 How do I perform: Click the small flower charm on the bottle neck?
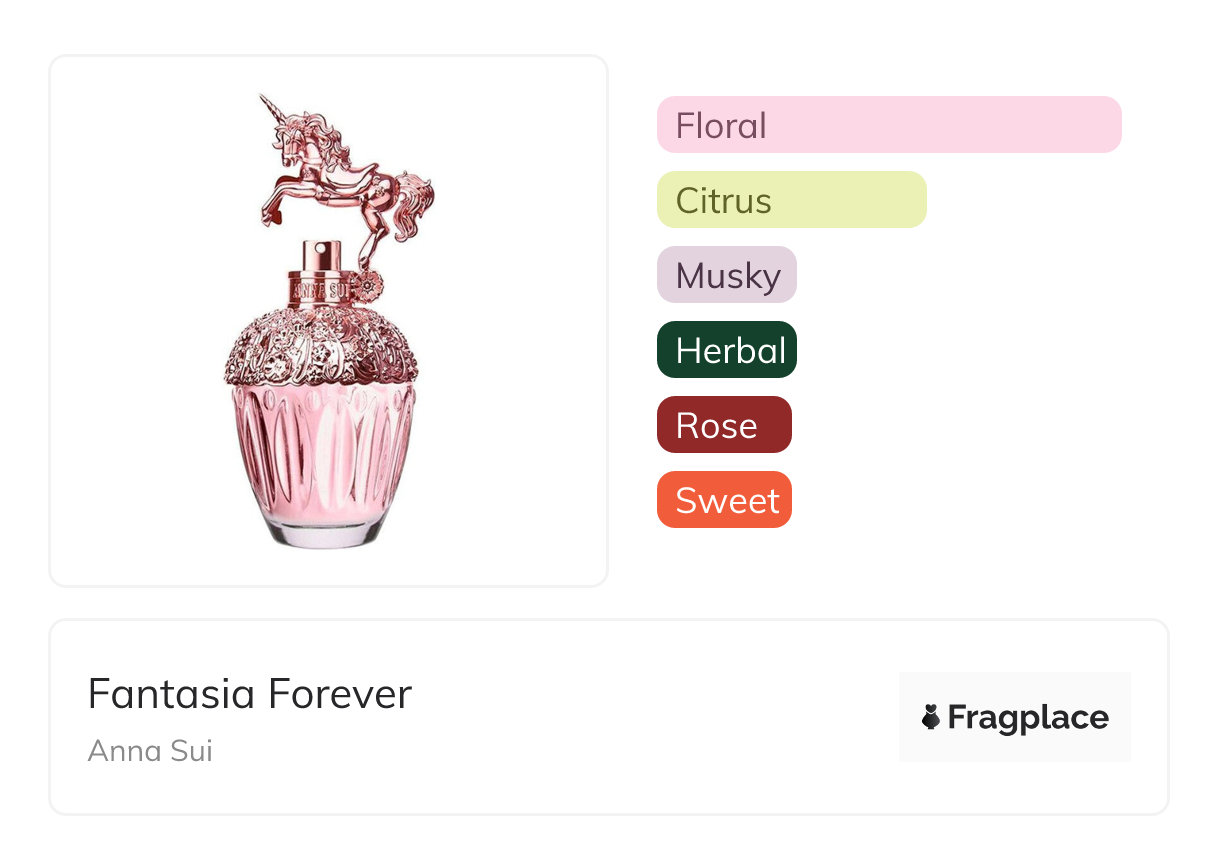point(367,286)
